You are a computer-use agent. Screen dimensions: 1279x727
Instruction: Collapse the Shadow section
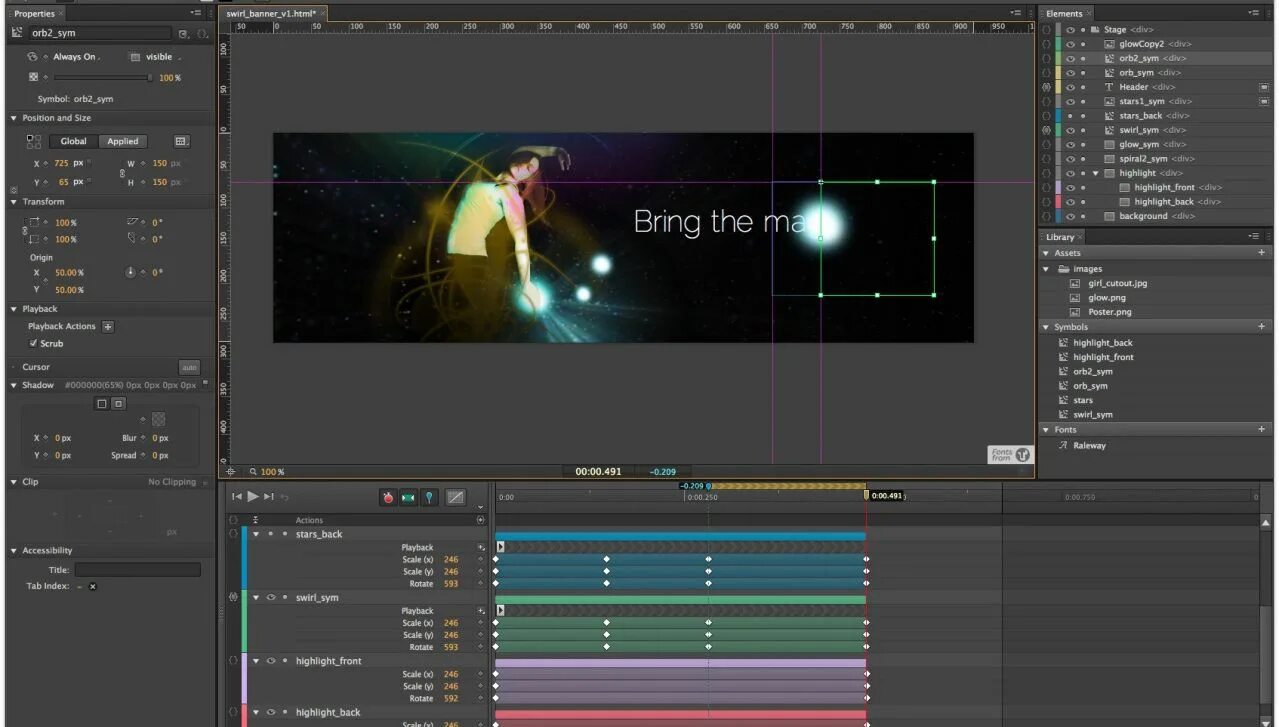pos(14,385)
